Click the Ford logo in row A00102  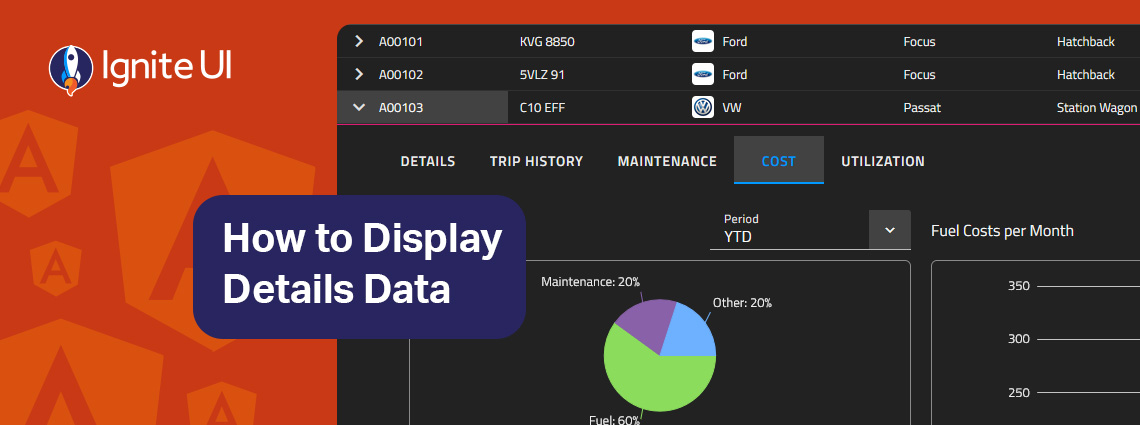pos(702,74)
